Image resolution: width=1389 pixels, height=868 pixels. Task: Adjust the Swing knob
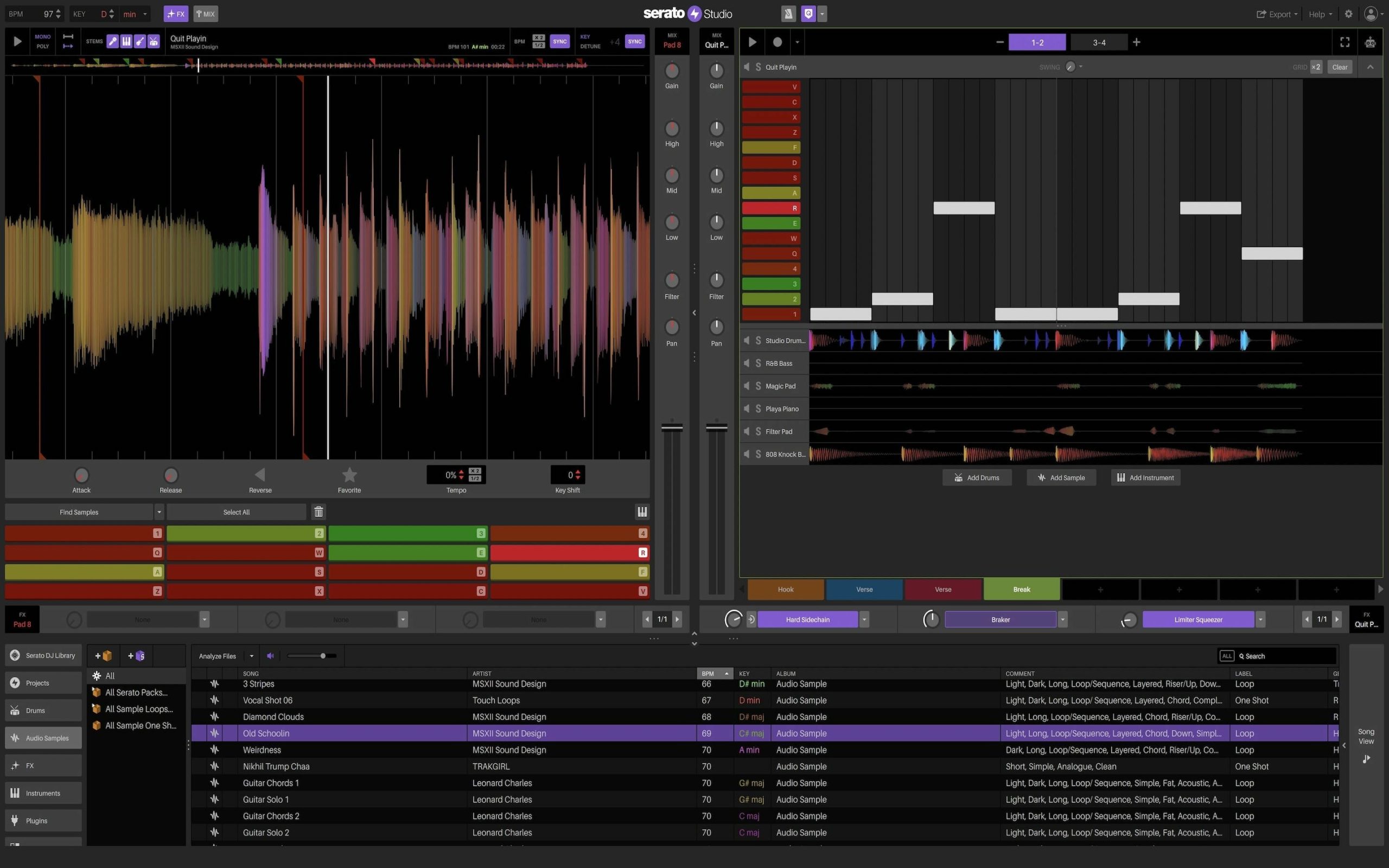coord(1069,67)
